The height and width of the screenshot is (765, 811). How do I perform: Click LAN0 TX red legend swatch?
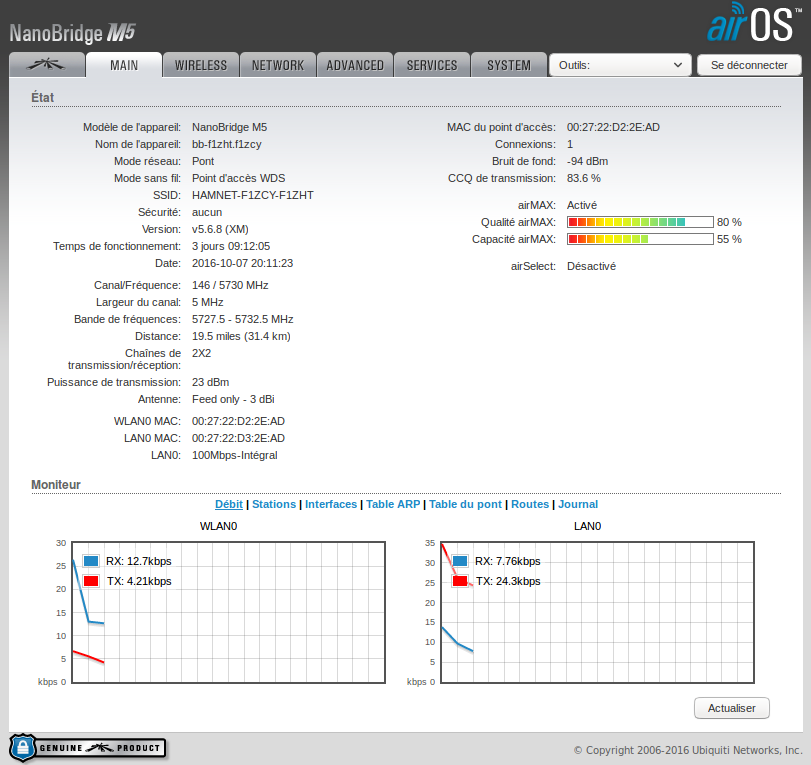coord(460,581)
